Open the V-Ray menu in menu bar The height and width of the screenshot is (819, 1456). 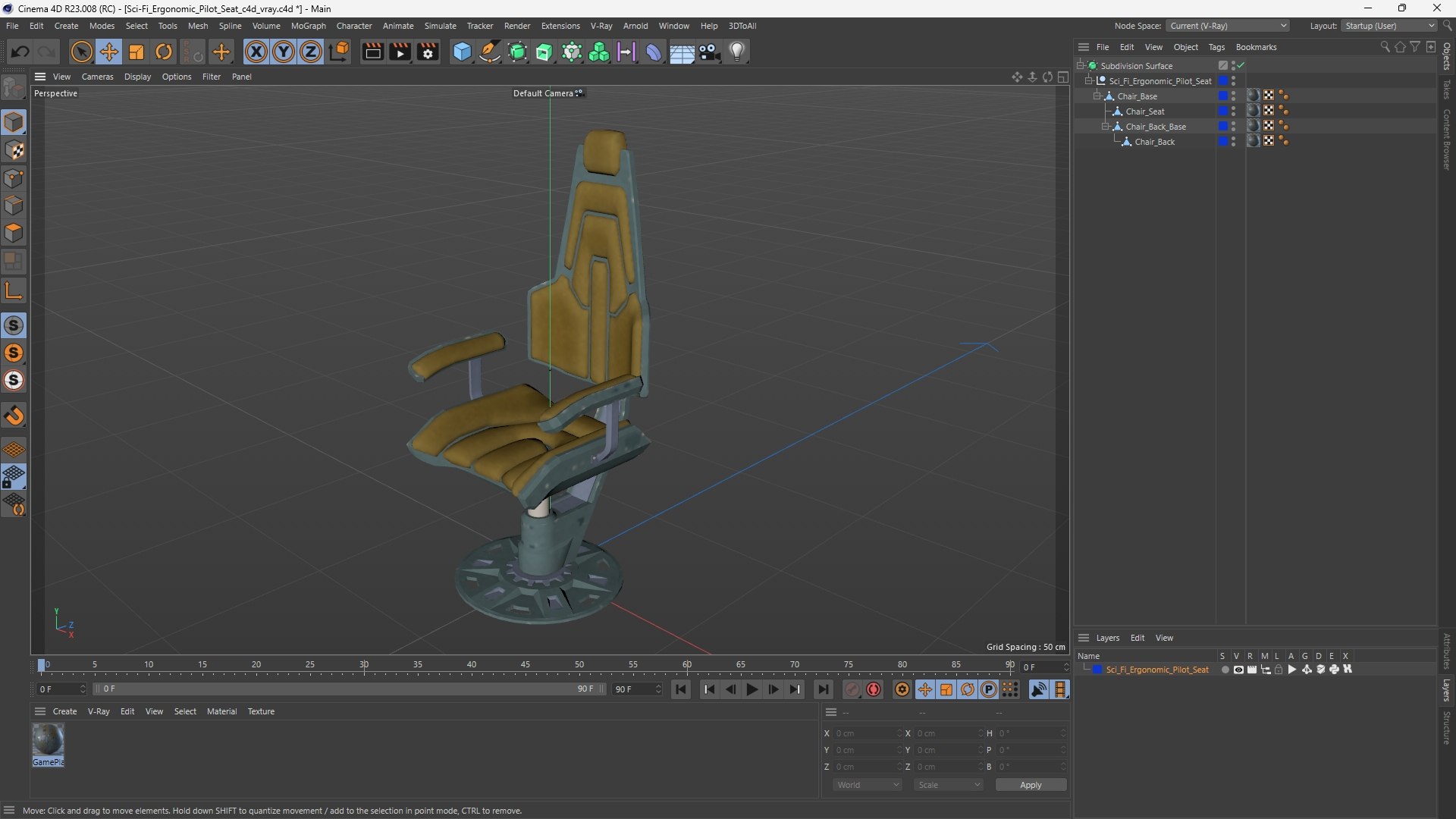(x=601, y=26)
